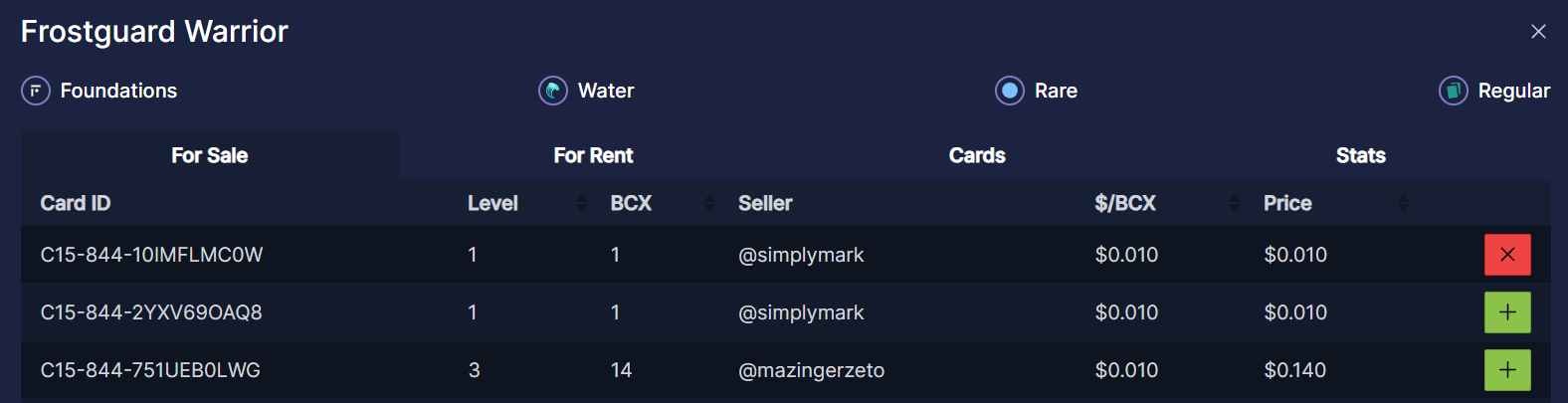Click the Card ID column header

[76, 203]
